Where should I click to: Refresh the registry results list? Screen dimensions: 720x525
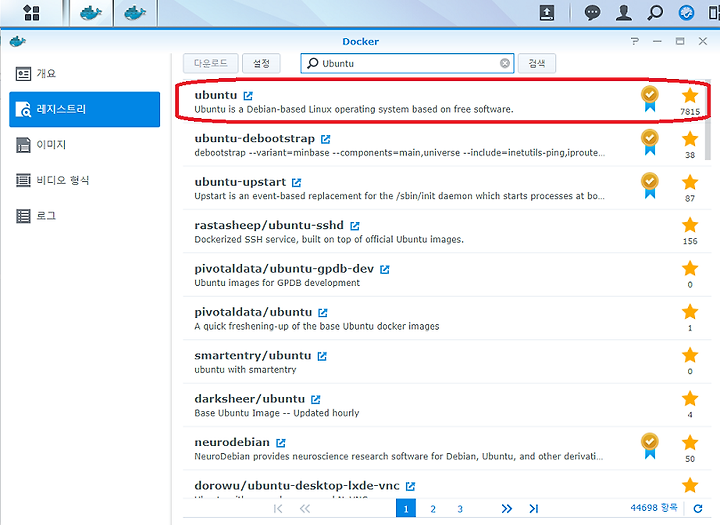(x=698, y=508)
